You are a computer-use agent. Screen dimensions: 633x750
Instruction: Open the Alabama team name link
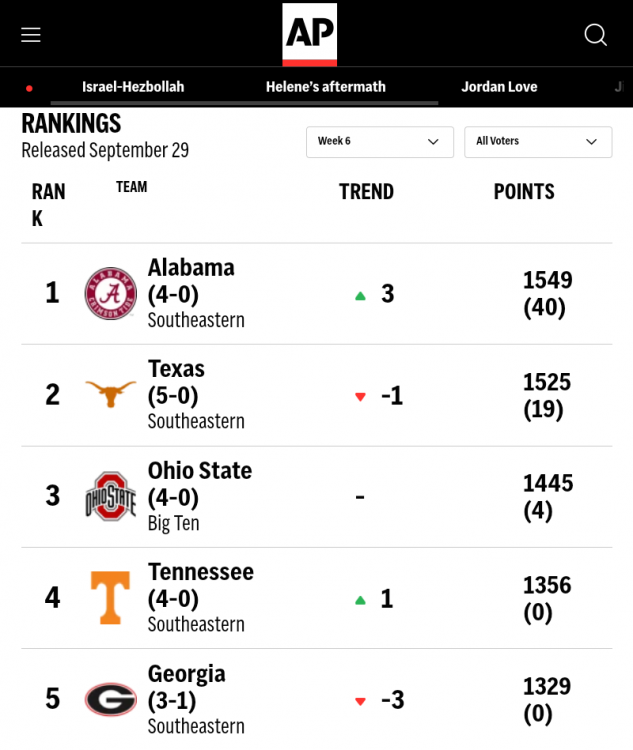click(191, 268)
